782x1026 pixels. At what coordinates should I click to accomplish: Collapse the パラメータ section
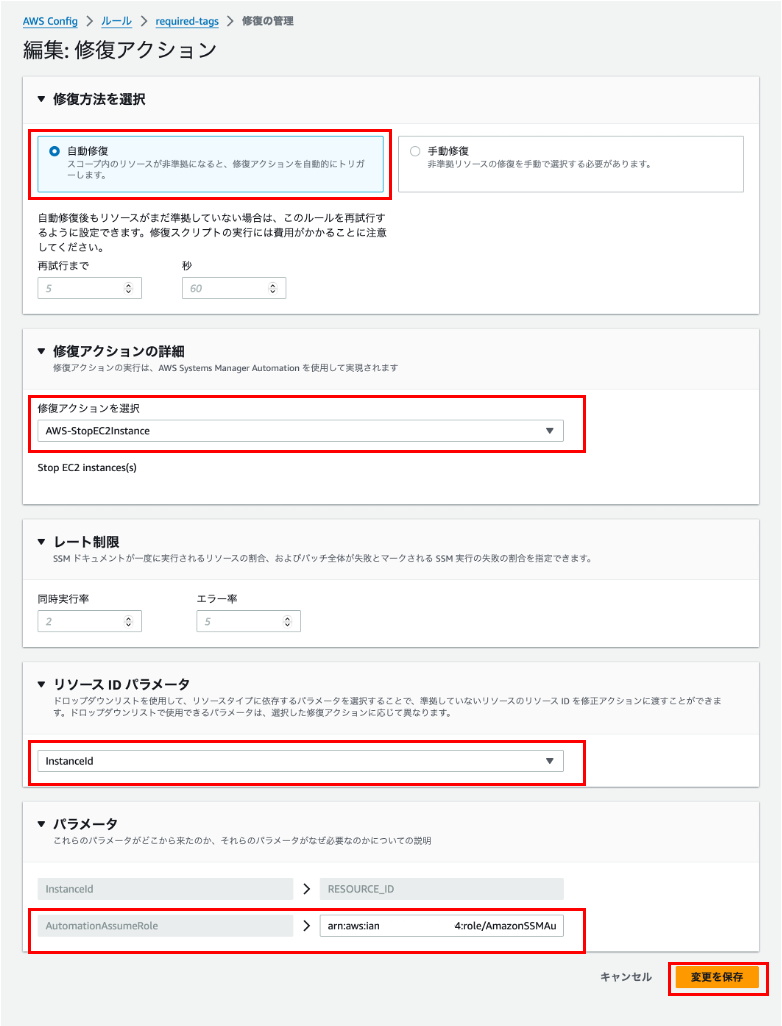tap(41, 824)
